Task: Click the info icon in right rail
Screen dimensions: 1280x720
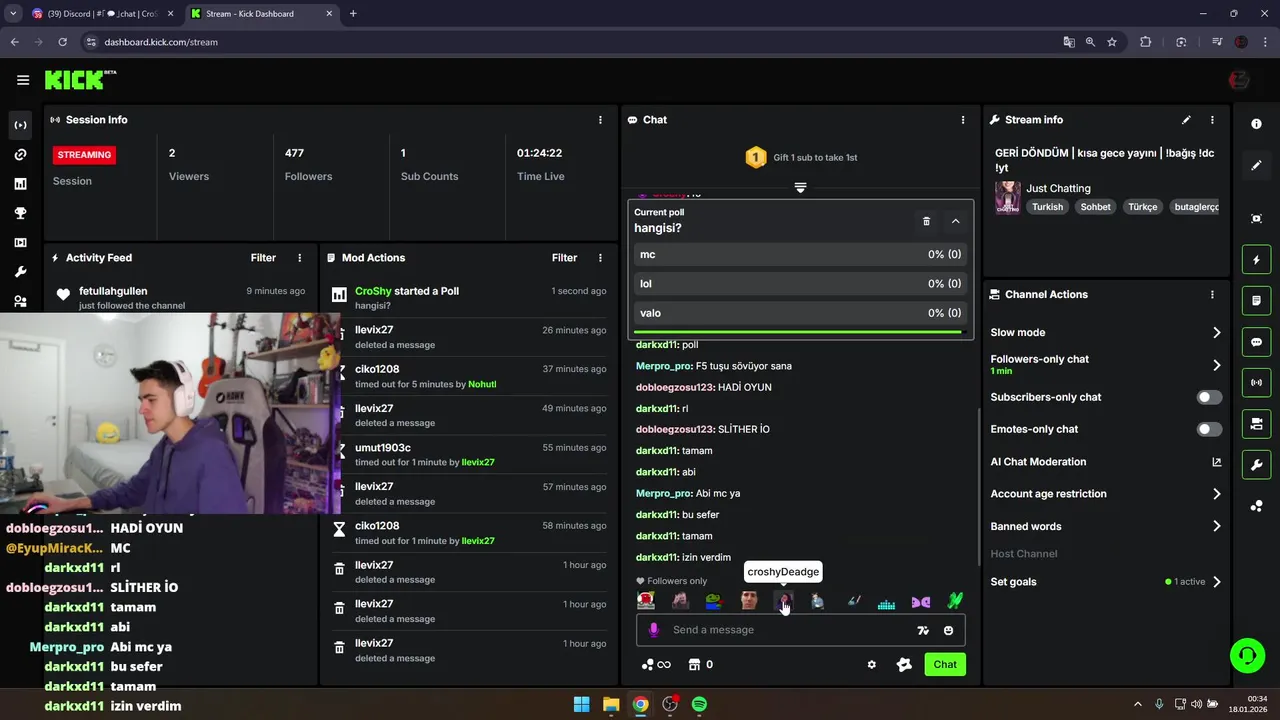Action: (x=1256, y=124)
